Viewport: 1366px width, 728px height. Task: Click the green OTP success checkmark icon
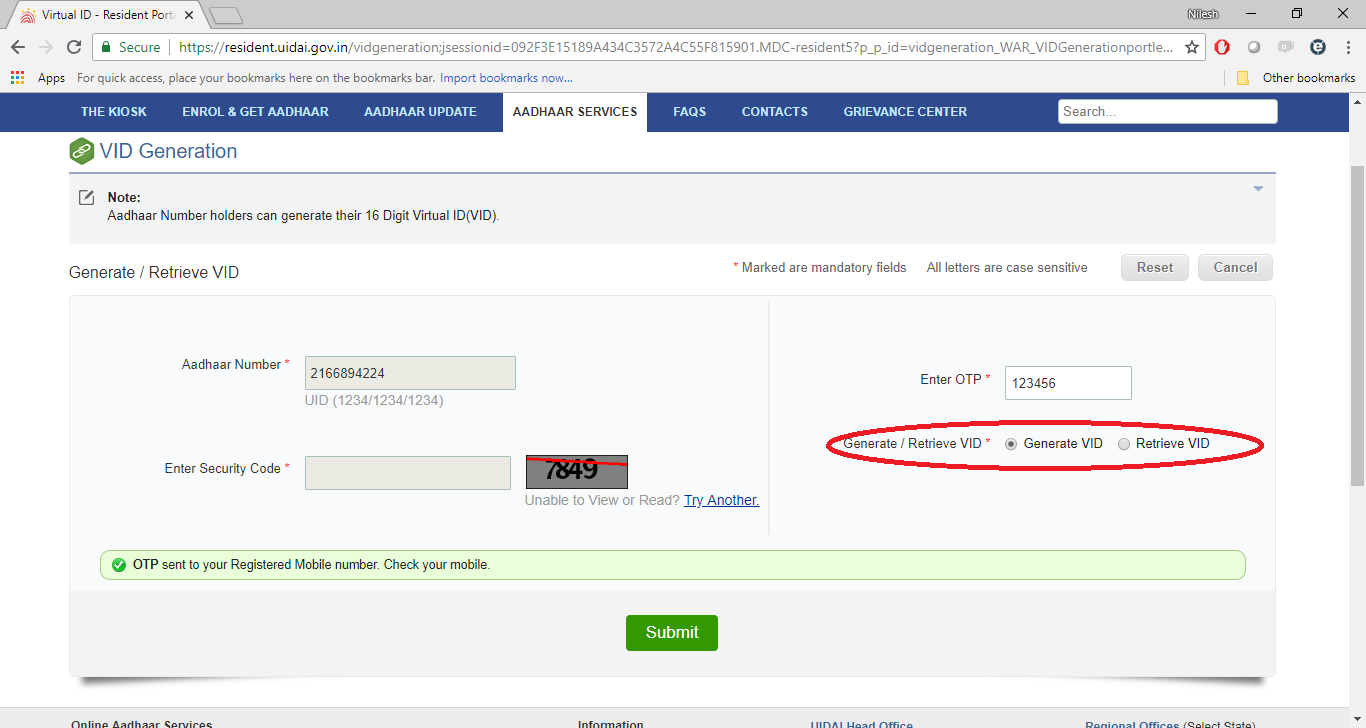tap(119, 565)
